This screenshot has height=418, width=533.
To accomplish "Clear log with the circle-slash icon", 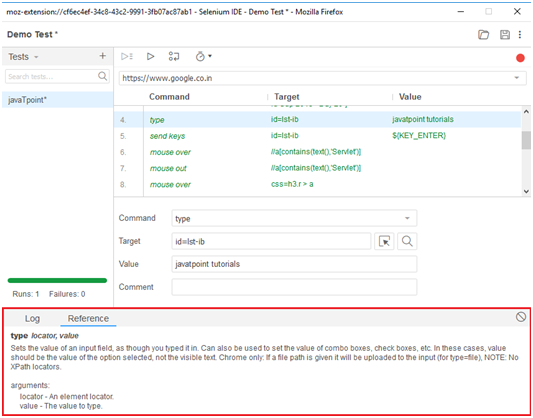I will (521, 317).
